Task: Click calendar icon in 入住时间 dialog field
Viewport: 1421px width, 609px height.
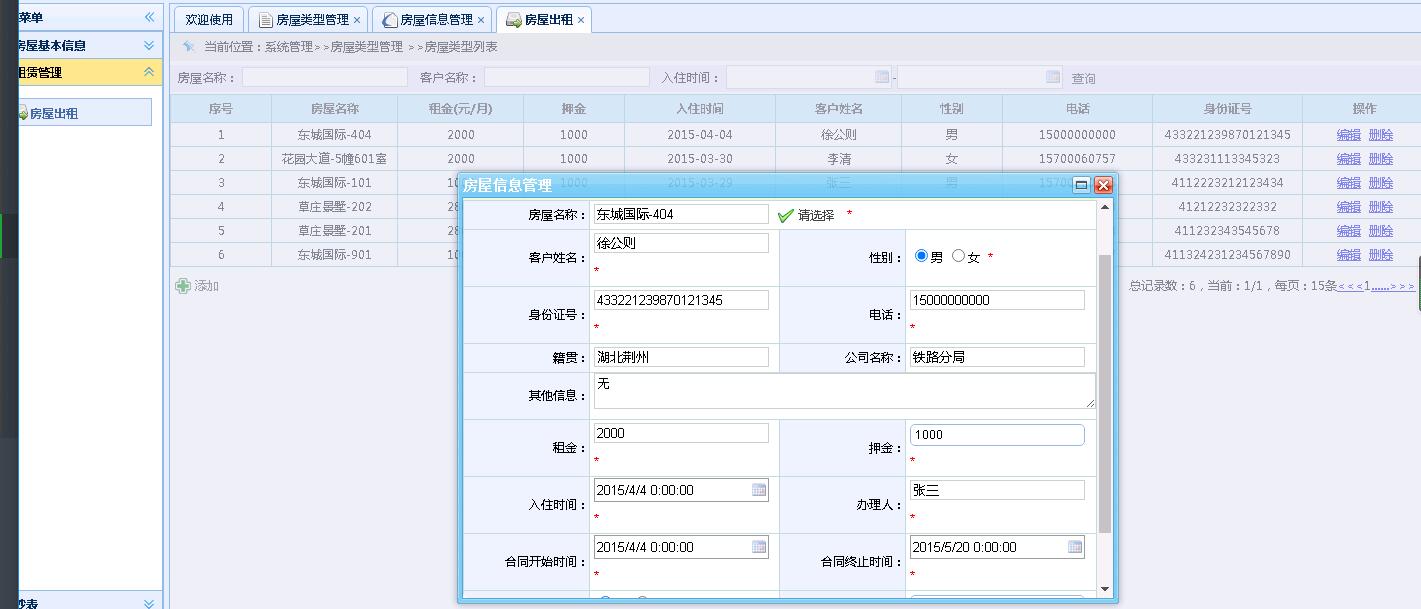Action: click(759, 490)
